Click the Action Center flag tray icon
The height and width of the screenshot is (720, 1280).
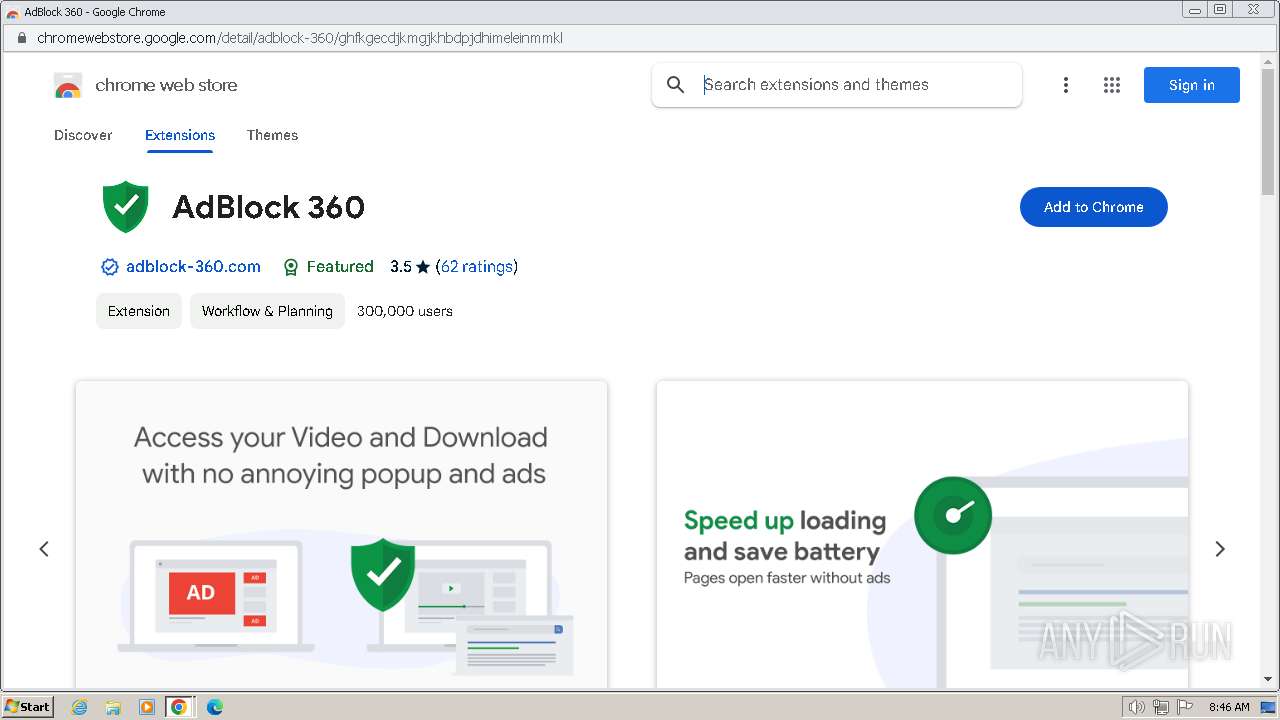click(x=1185, y=707)
